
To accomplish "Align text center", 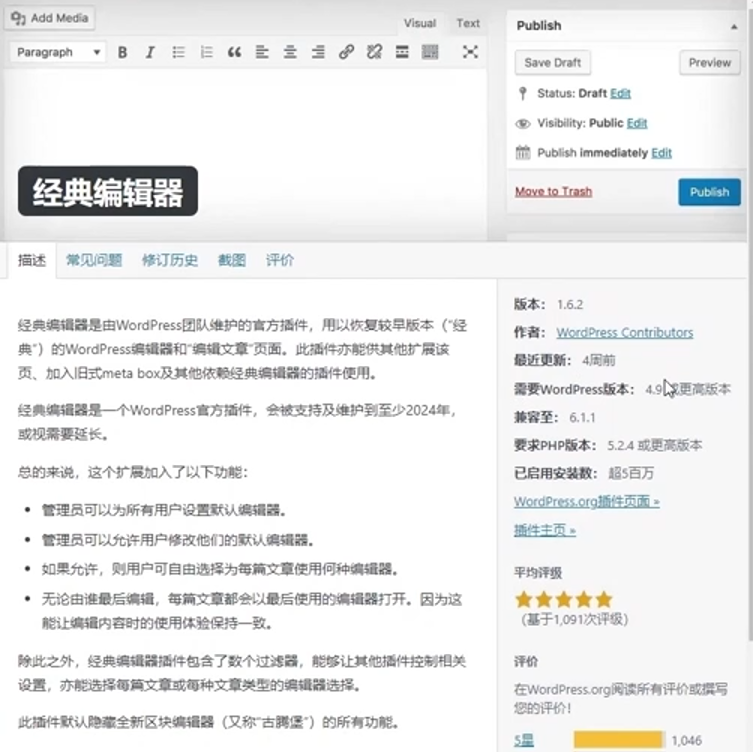I will [290, 52].
